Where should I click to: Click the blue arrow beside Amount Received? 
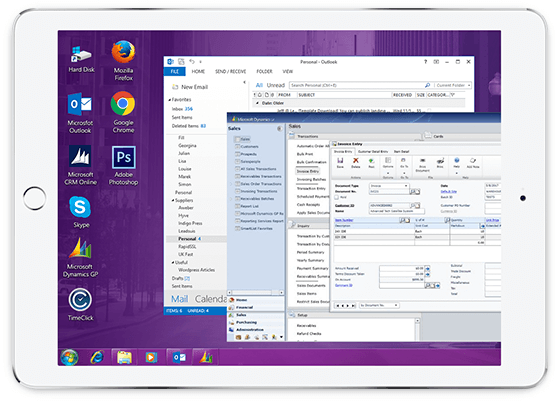click(427, 268)
